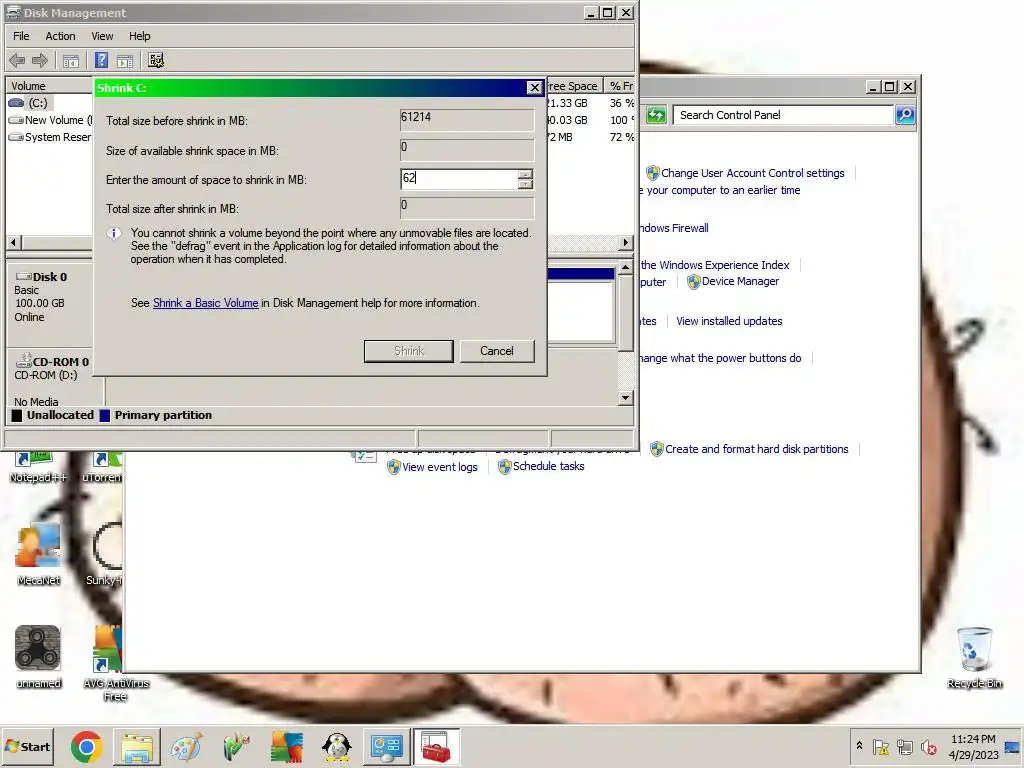Click the power buttons settings link
1024x768 pixels.
(719, 359)
